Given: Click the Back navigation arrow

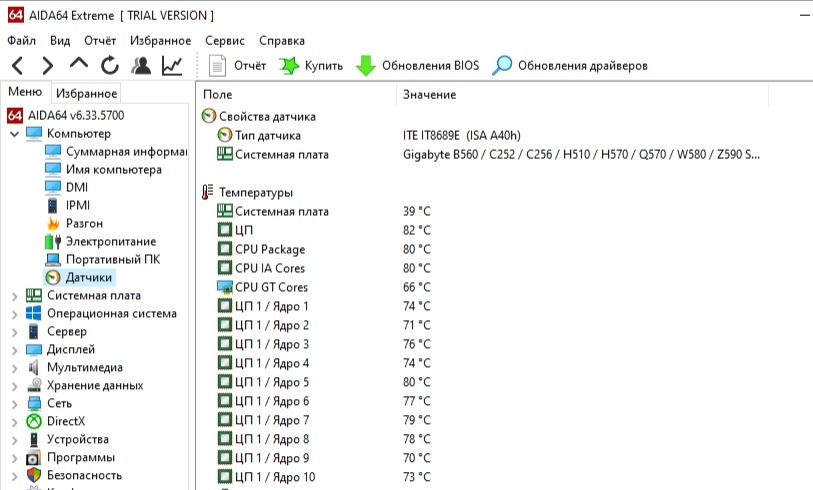Looking at the screenshot, I should (18, 66).
